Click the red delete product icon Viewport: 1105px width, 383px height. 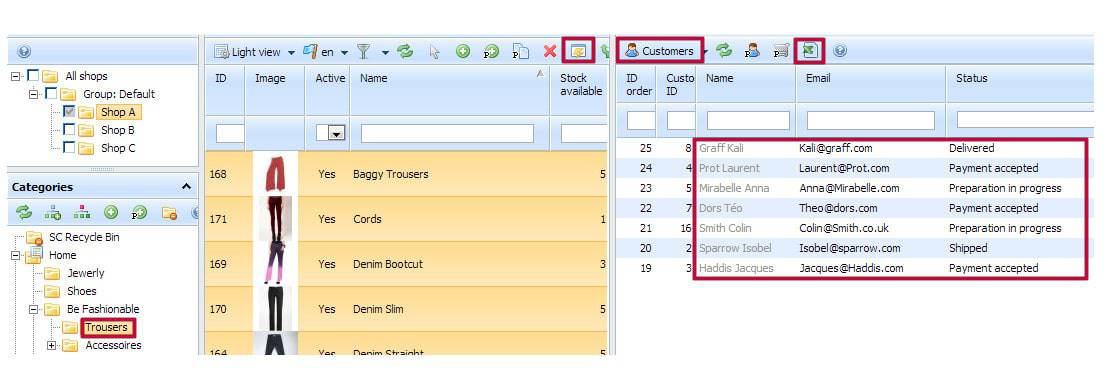coord(550,51)
